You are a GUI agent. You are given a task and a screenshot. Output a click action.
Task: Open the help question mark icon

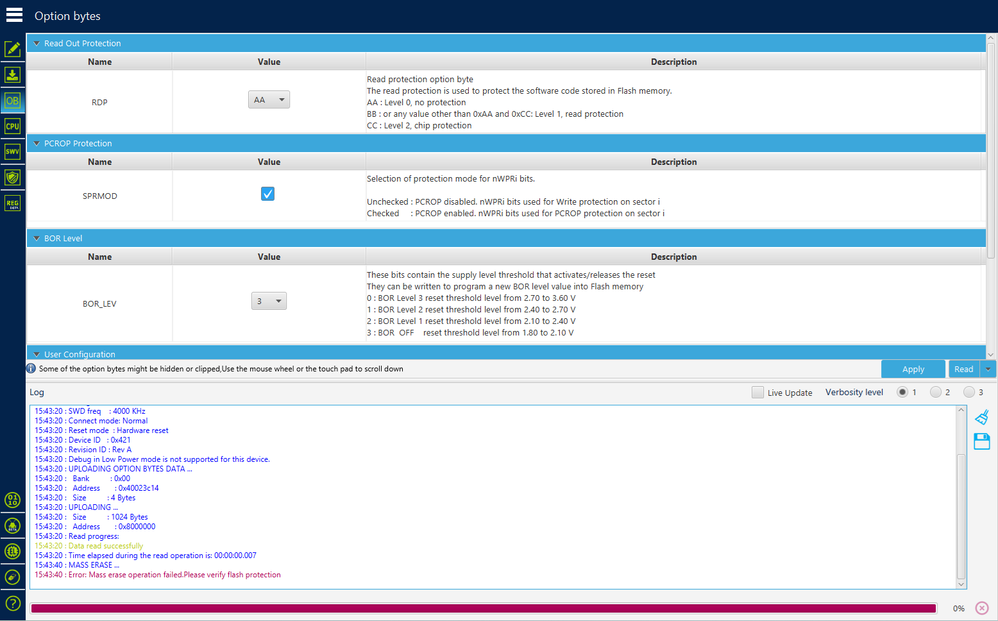pyautogui.click(x=13, y=603)
